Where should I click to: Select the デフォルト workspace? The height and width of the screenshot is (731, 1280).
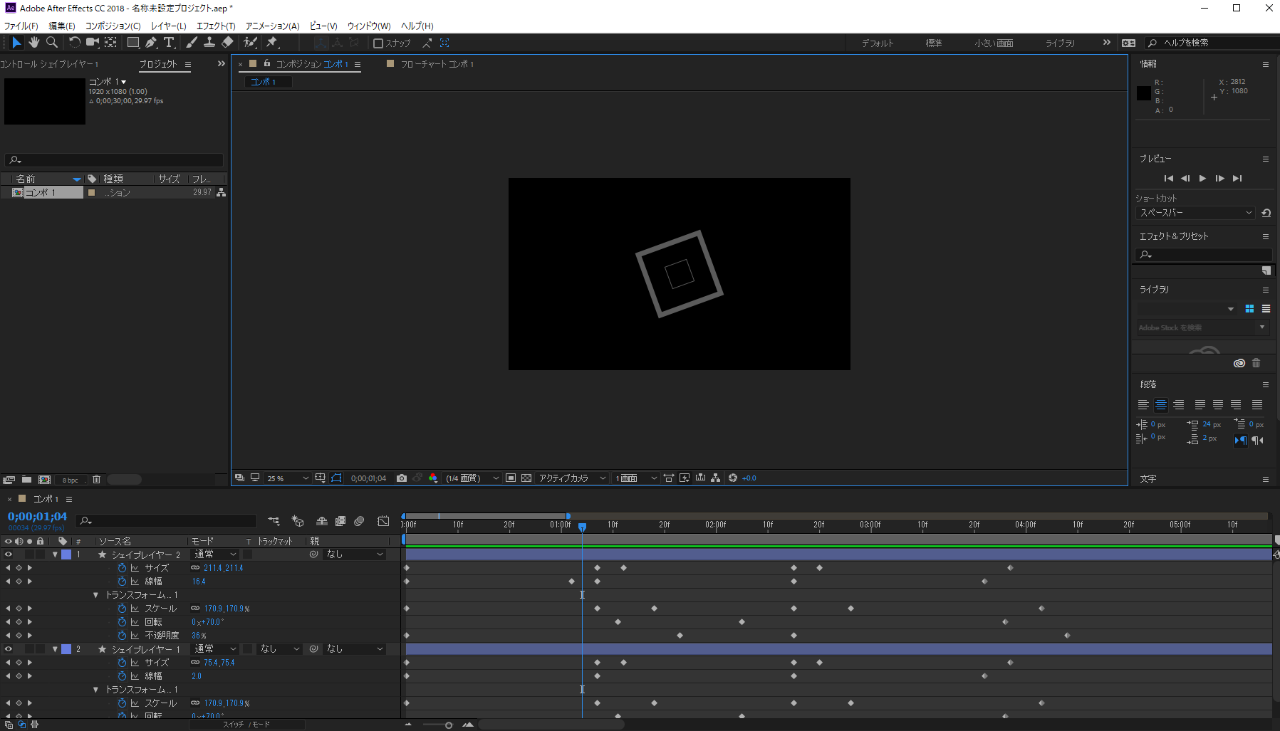tap(877, 43)
